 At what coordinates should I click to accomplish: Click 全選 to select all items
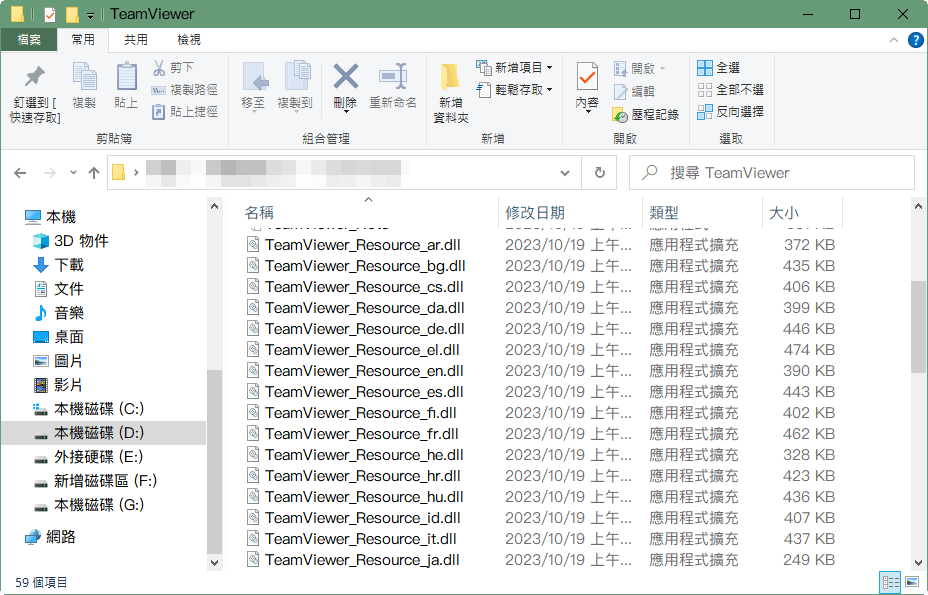click(718, 67)
